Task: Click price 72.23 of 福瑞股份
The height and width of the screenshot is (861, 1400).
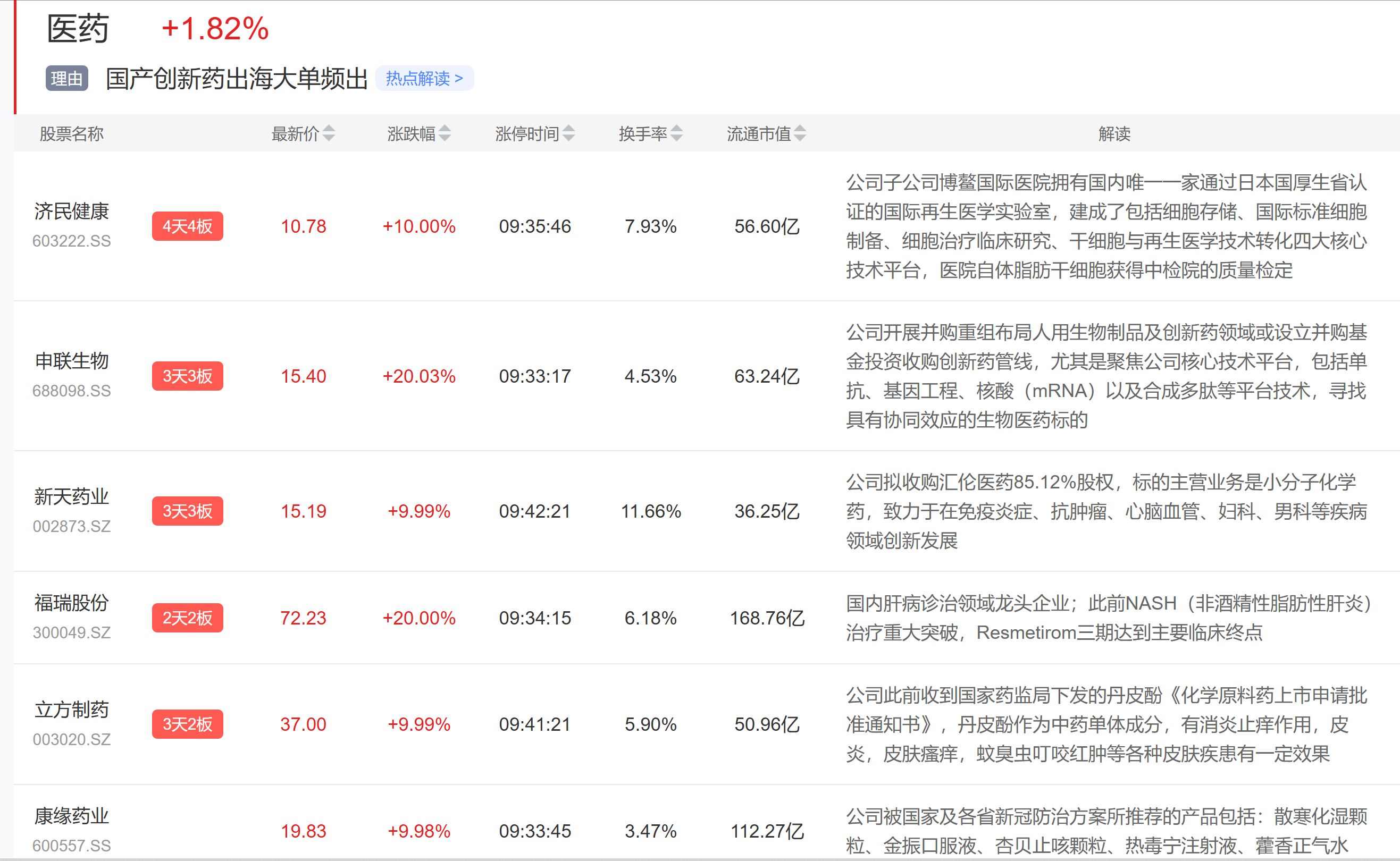Action: pyautogui.click(x=303, y=618)
